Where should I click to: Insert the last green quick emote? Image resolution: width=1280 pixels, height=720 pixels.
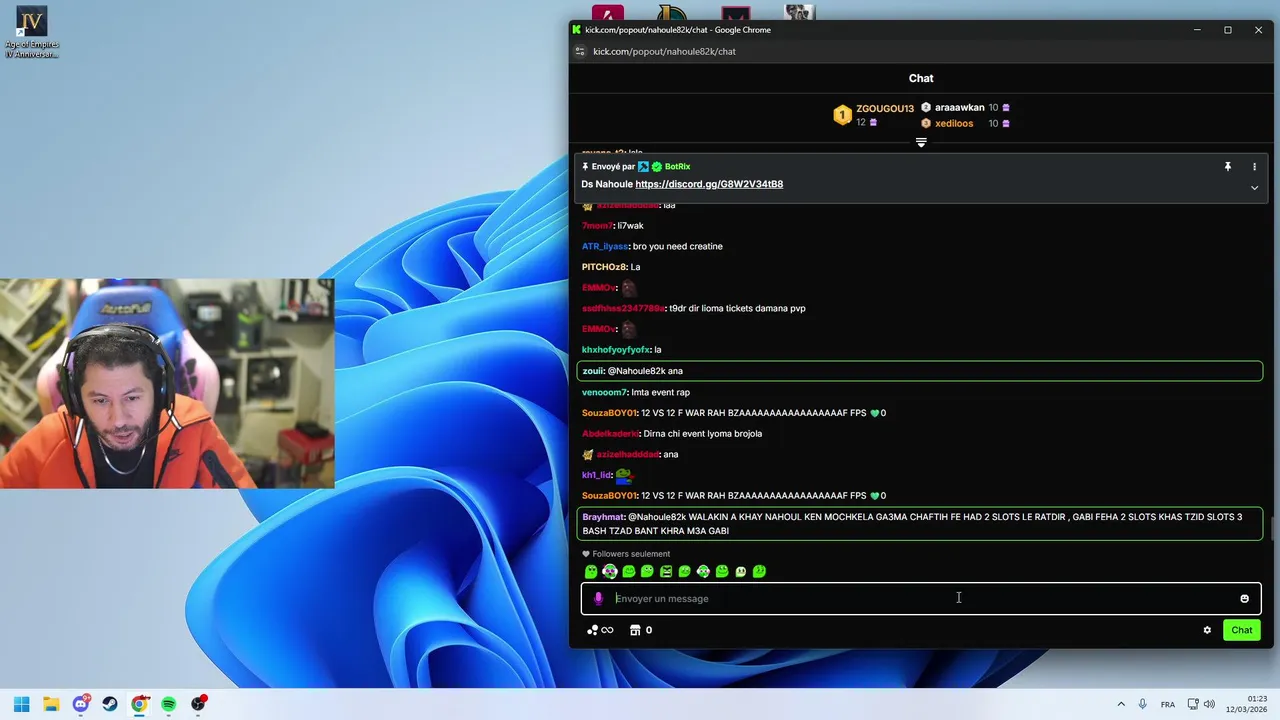click(x=759, y=571)
